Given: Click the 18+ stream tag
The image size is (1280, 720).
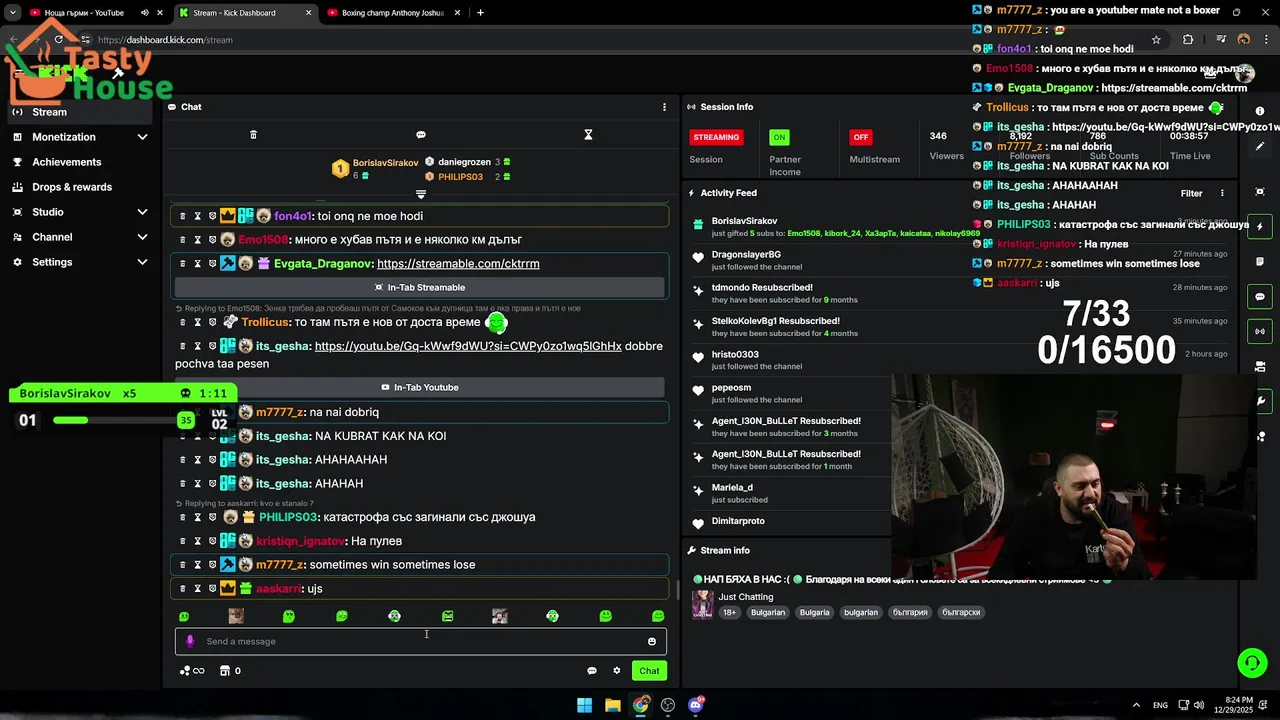Looking at the screenshot, I should point(729,612).
